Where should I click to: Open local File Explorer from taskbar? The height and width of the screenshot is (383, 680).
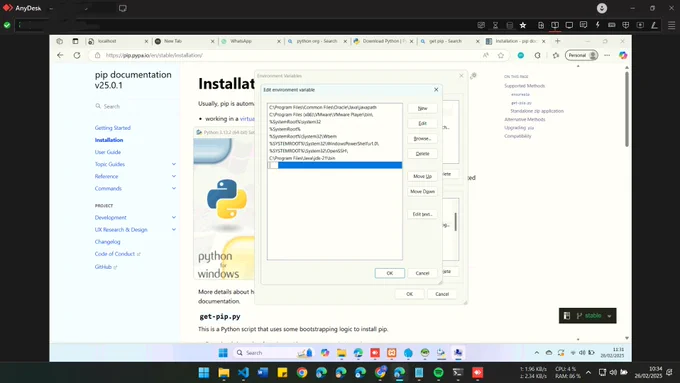tap(224, 373)
